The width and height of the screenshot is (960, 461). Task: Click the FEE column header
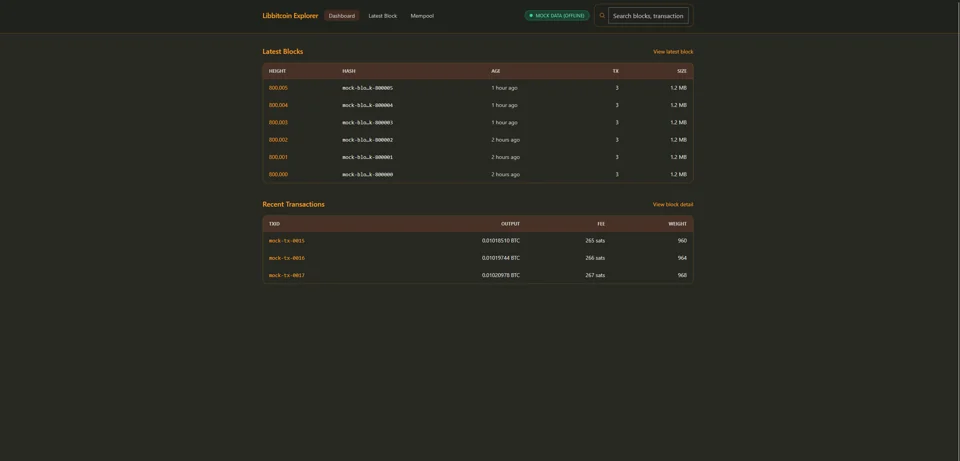click(601, 224)
